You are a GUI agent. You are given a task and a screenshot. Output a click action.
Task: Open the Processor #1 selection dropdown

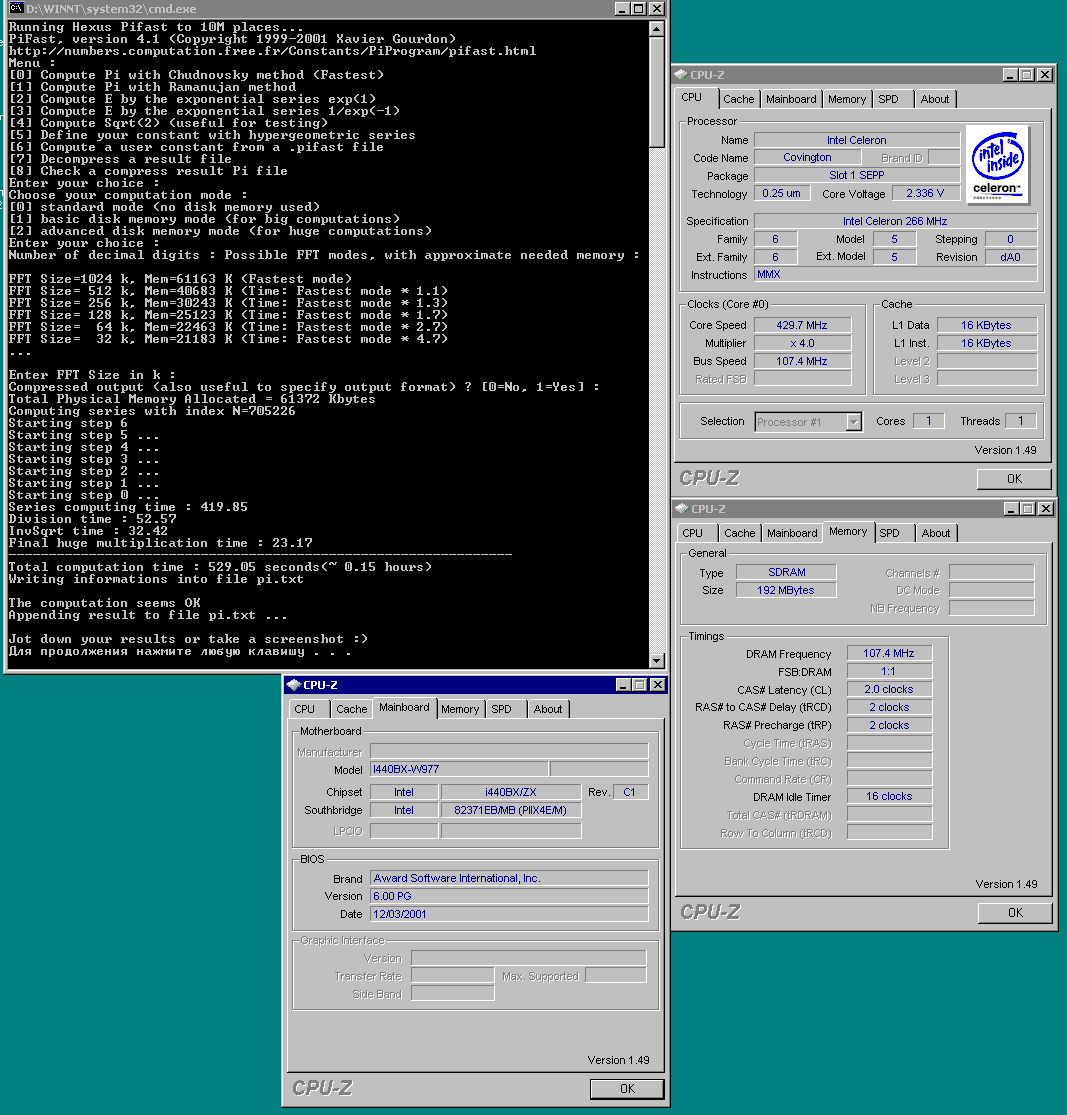pyautogui.click(x=854, y=422)
